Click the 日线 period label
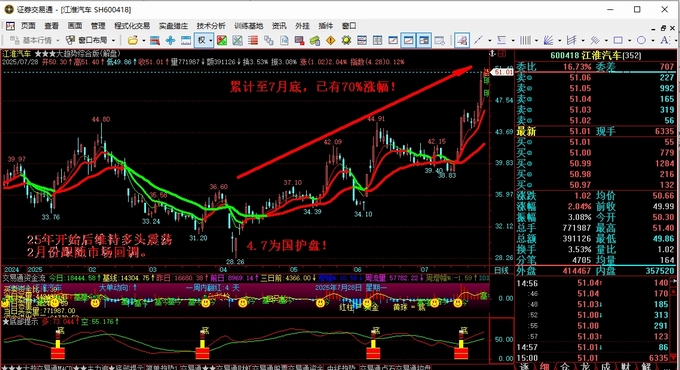The height and width of the screenshot is (370, 680). [501, 270]
